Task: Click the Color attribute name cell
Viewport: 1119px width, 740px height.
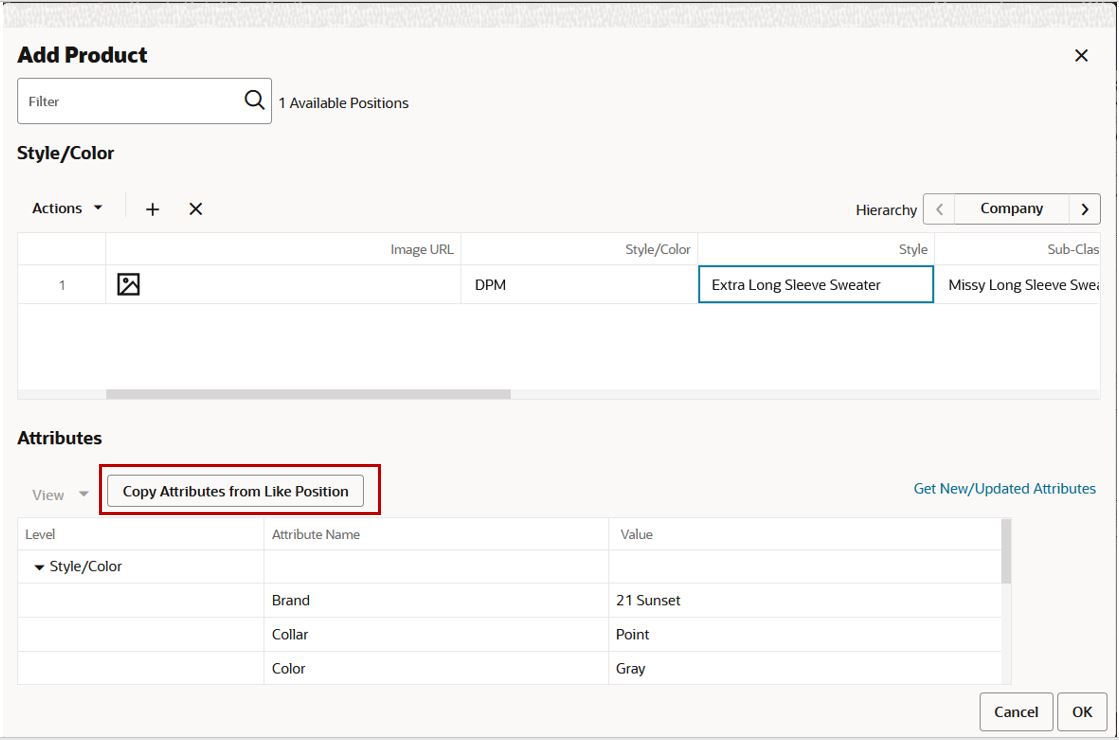Action: (436, 669)
